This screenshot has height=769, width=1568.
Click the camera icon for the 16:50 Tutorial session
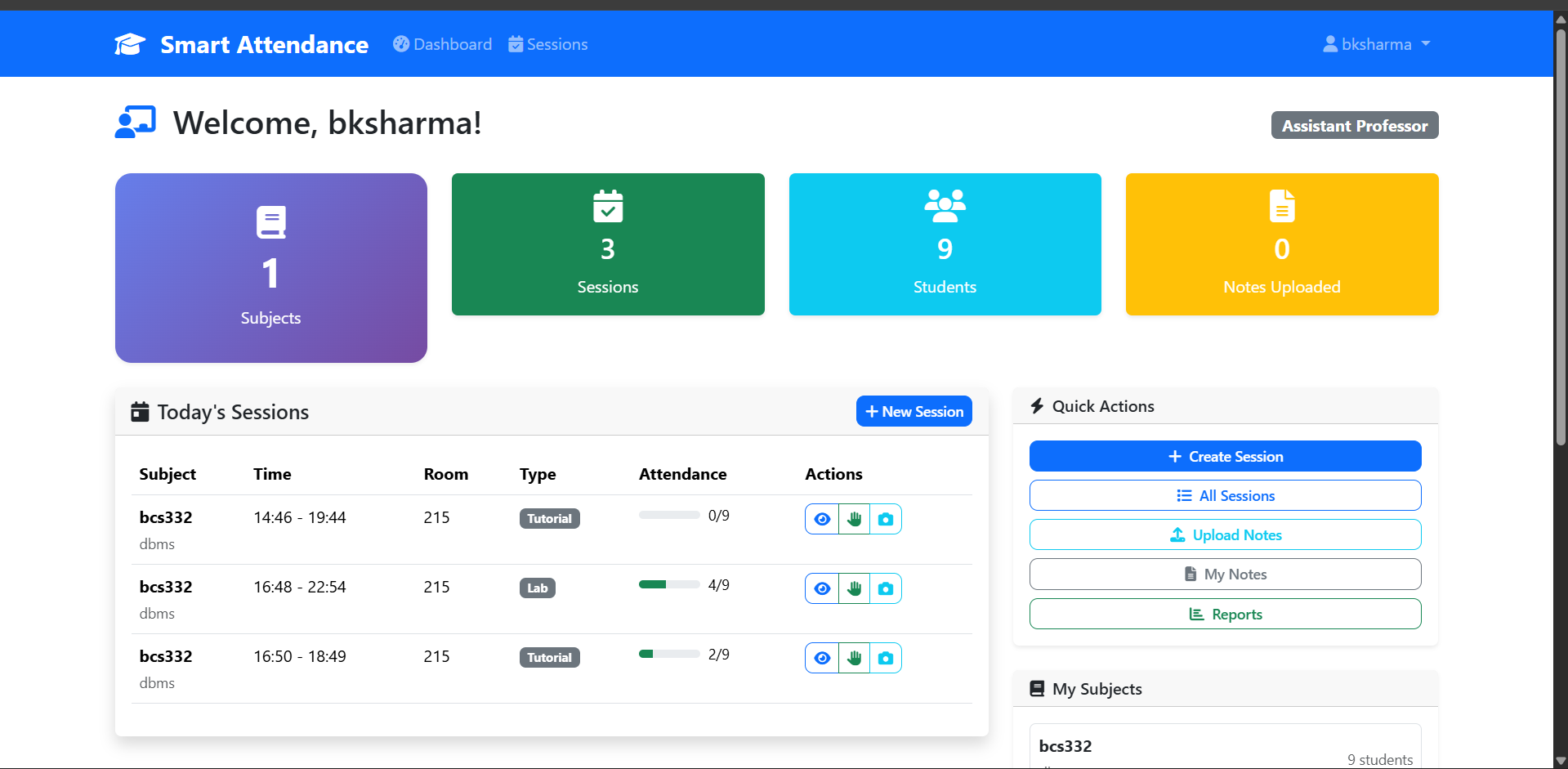click(x=886, y=657)
